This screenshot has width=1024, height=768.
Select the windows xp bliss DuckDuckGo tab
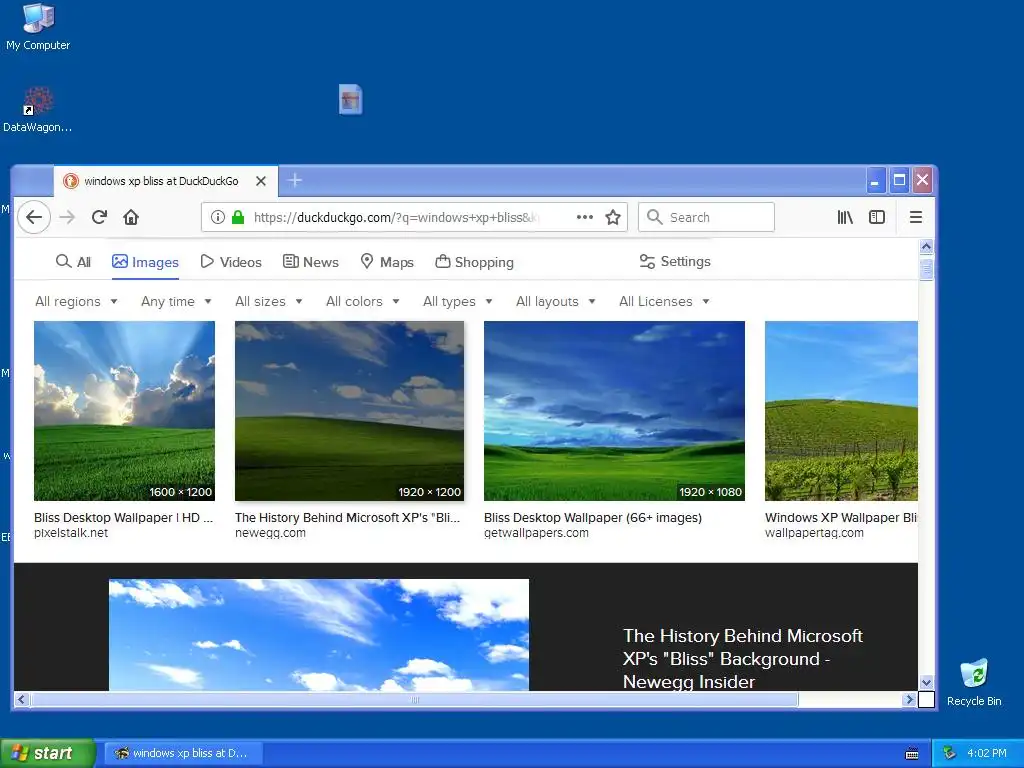point(166,181)
